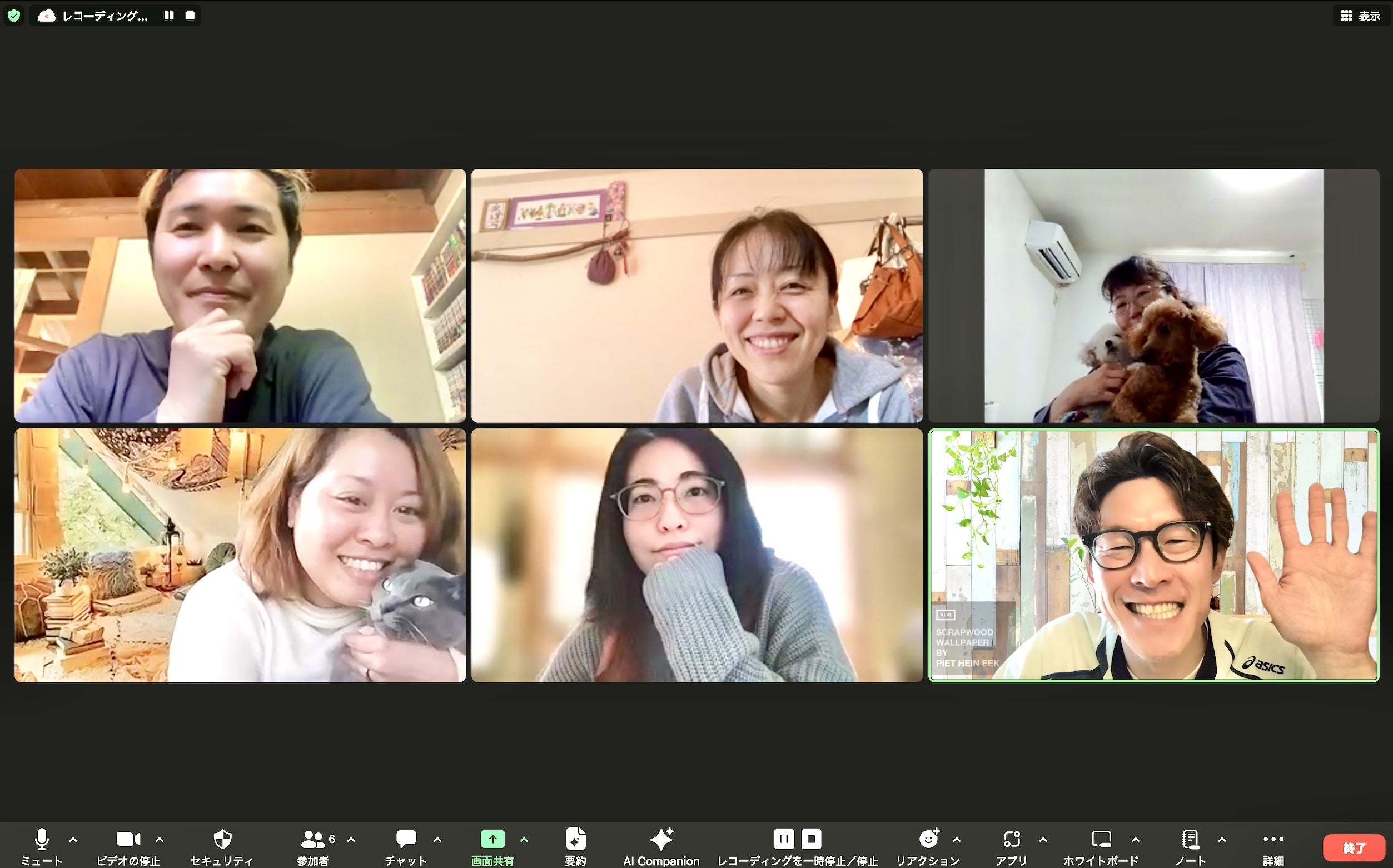Stop video using ビデオの停止 camera icon

click(x=128, y=839)
